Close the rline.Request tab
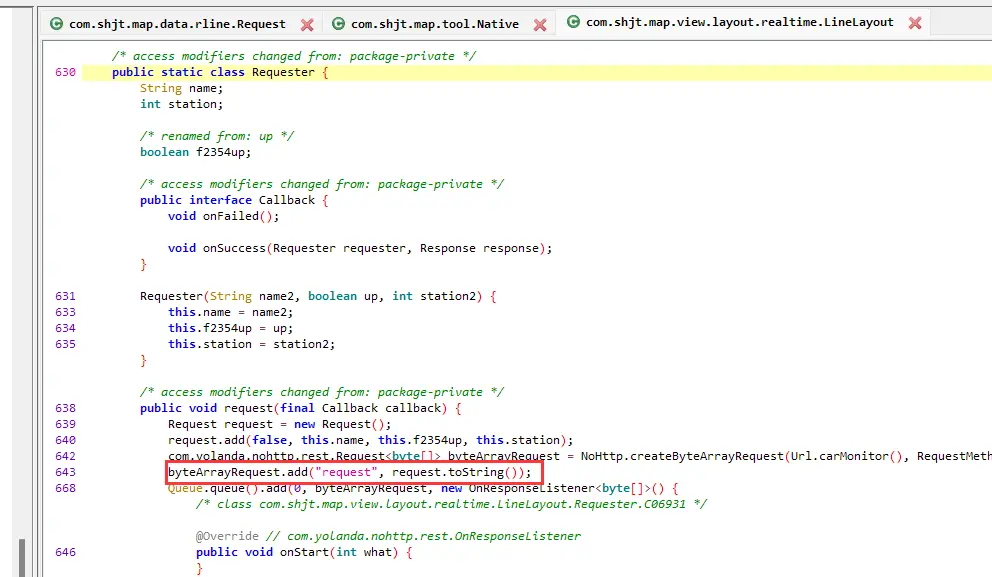The width and height of the screenshot is (992, 577). 307,25
